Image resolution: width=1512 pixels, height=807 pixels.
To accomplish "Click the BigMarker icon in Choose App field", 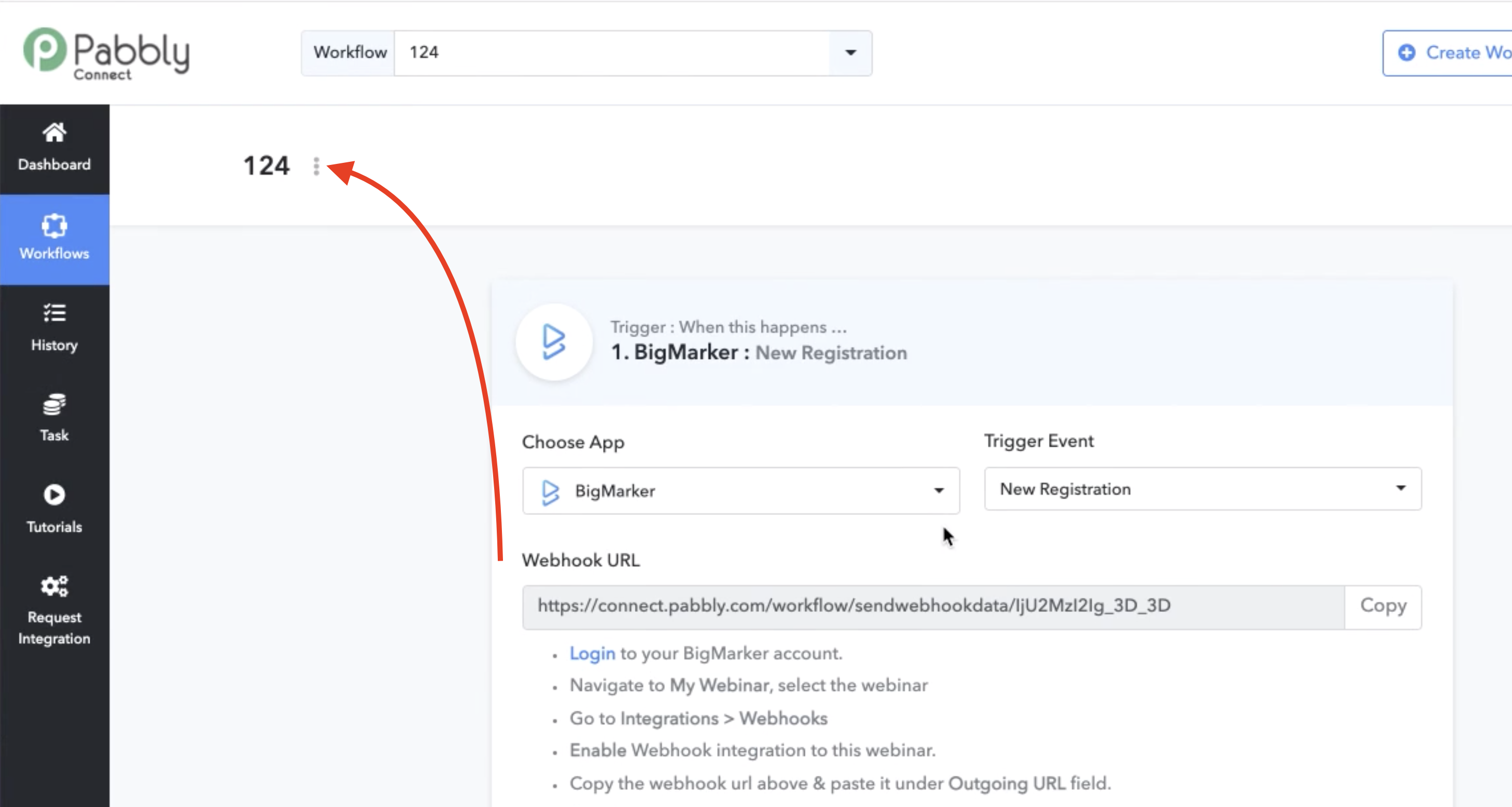I will tap(550, 492).
